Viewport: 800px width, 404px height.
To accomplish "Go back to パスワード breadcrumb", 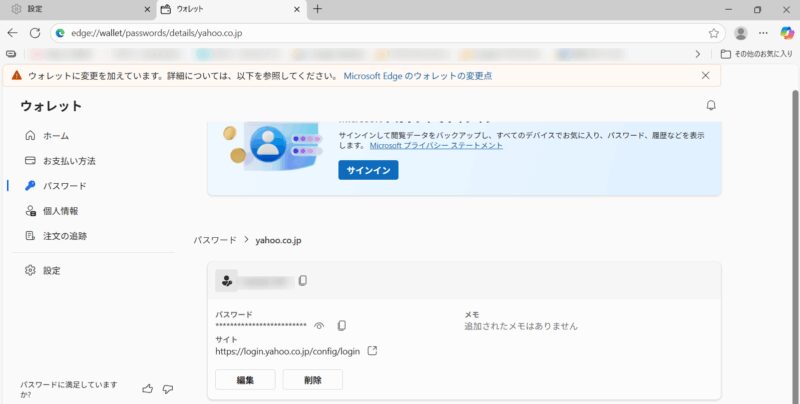I will (x=215, y=240).
